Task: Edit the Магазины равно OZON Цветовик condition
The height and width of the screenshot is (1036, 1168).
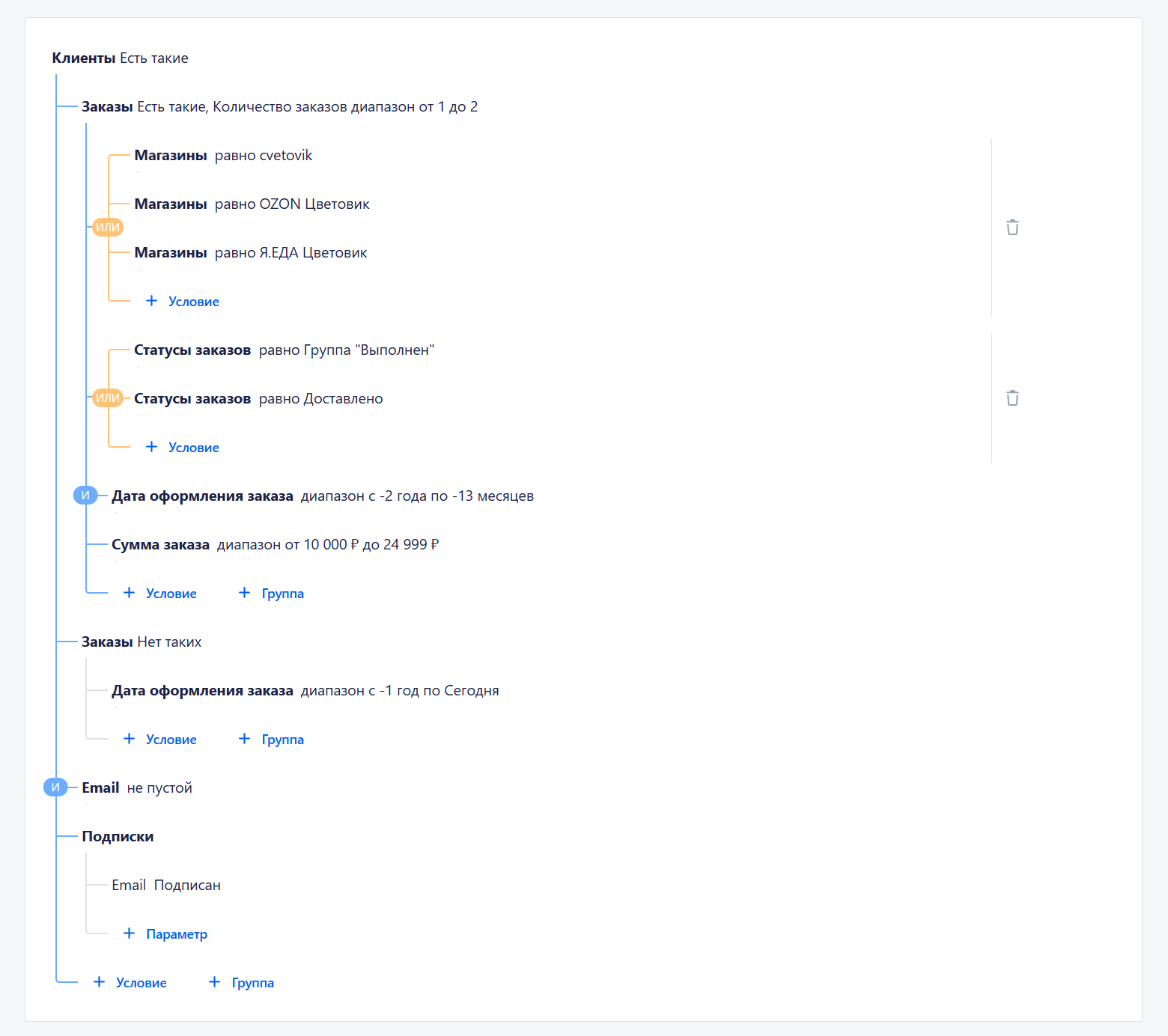Action: (x=252, y=204)
